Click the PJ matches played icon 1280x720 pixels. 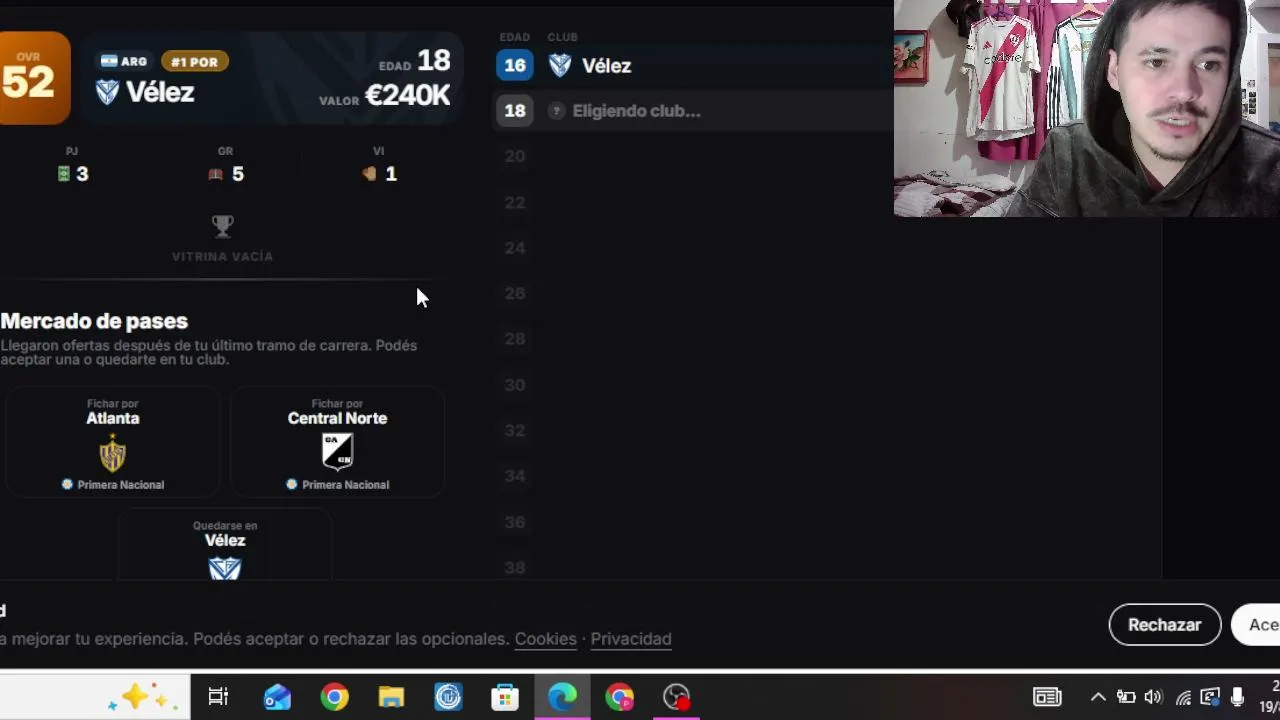click(64, 174)
